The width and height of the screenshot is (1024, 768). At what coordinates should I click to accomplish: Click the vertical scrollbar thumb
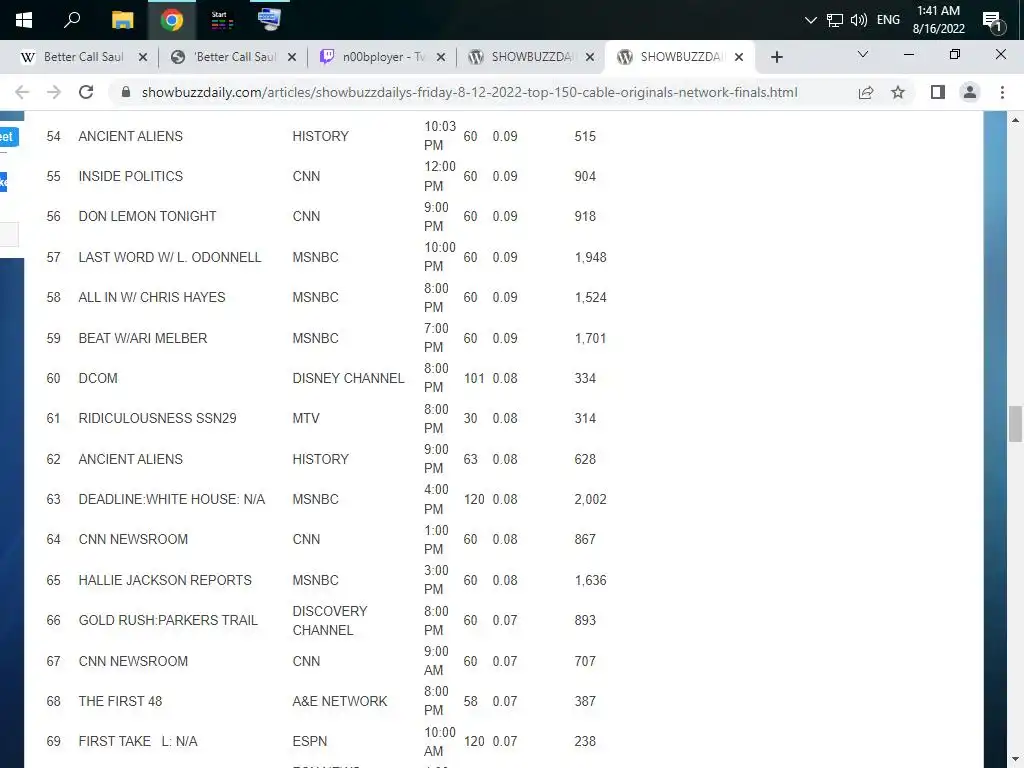pos(1015,424)
